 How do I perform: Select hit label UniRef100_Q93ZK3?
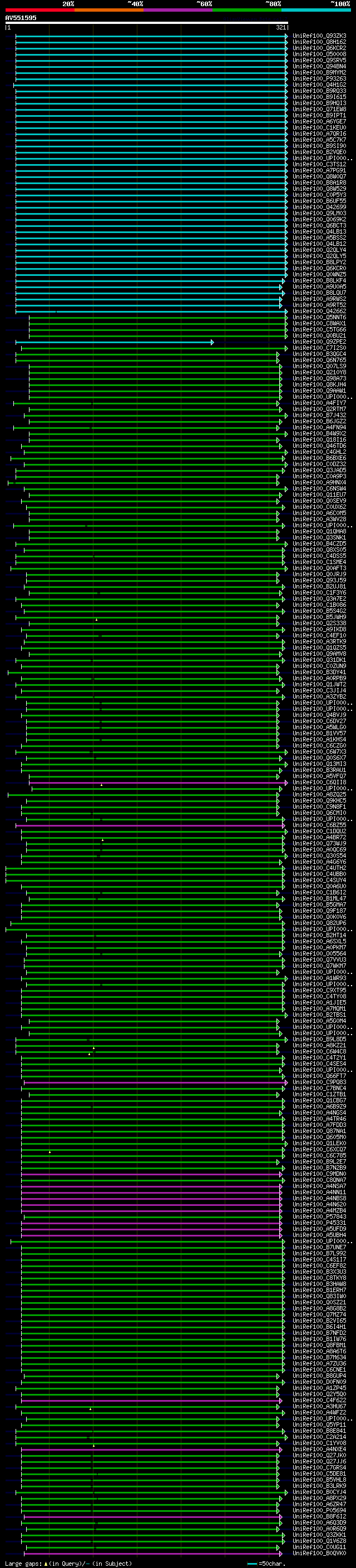319,36
